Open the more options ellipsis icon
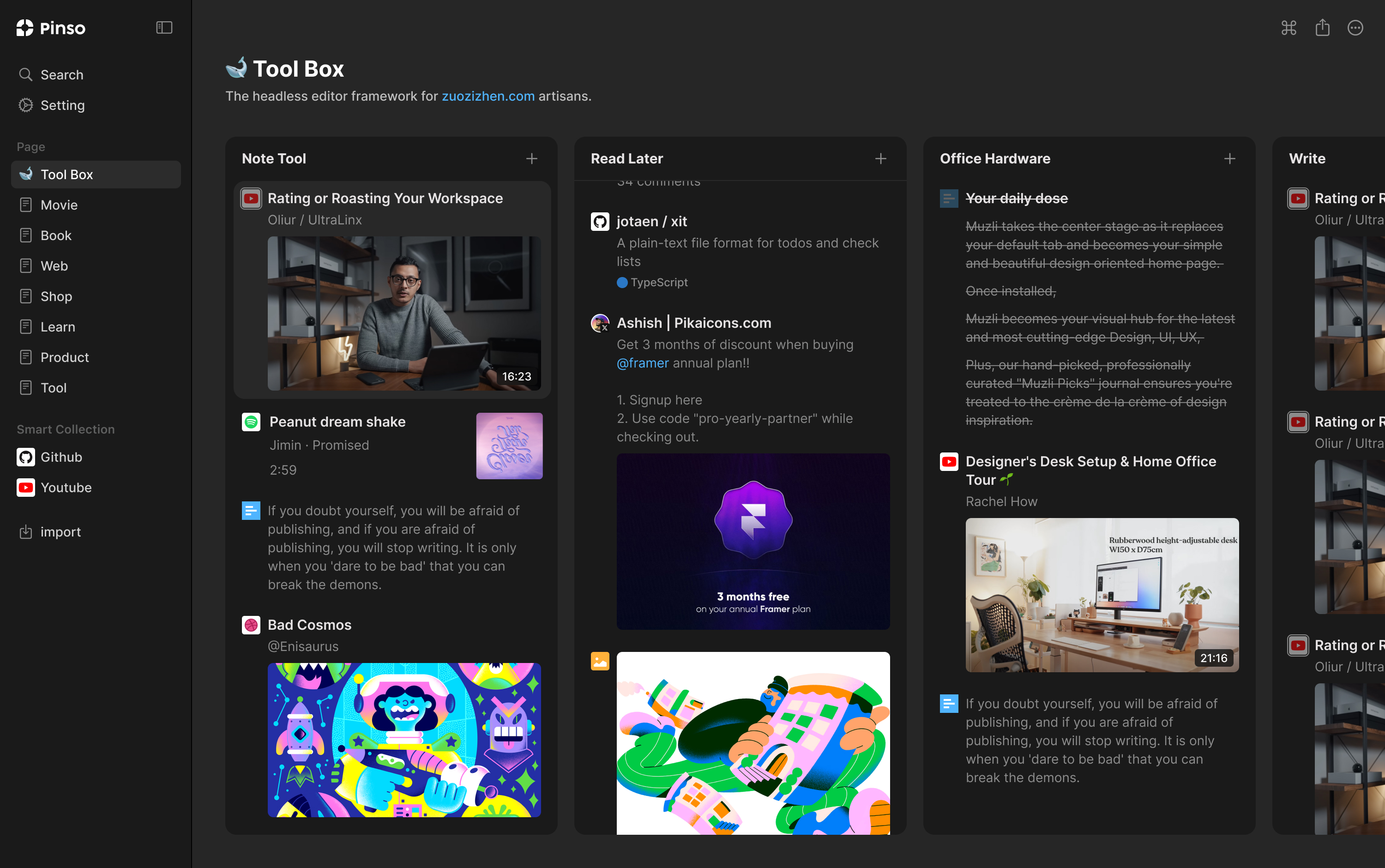Image resolution: width=1385 pixels, height=868 pixels. pos(1355,28)
